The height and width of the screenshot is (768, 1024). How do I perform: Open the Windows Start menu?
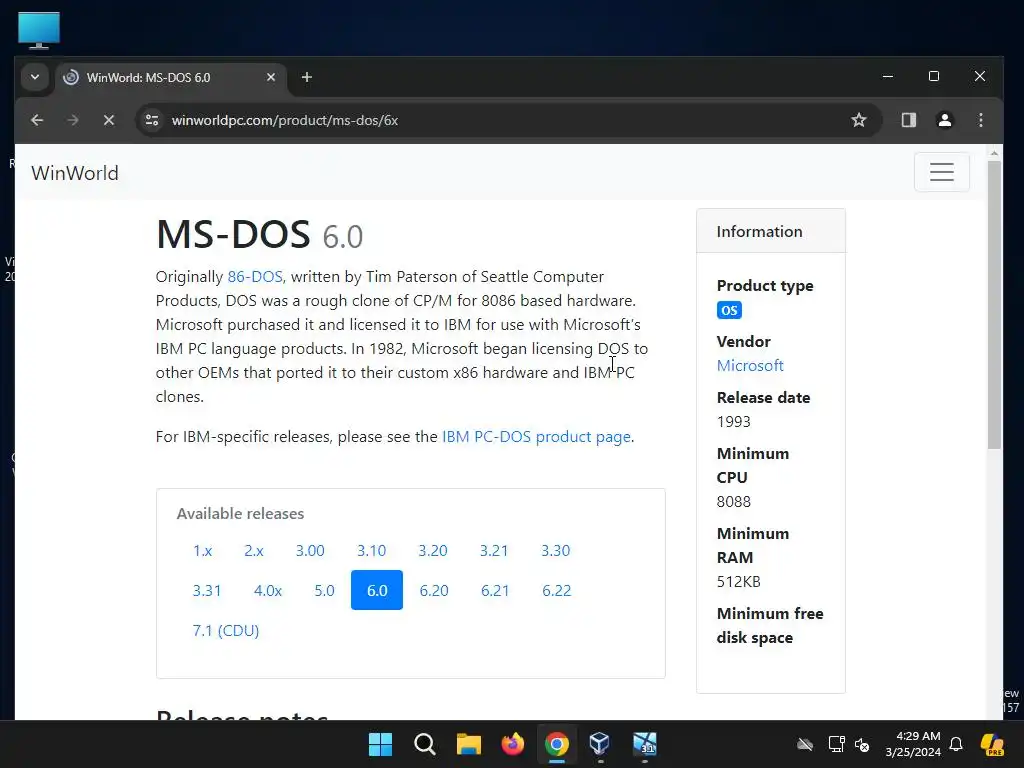click(x=380, y=744)
